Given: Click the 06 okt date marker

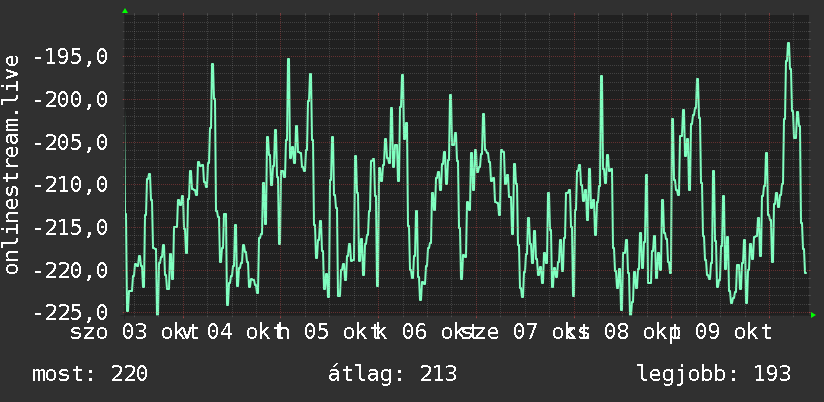Looking at the screenshot, I should 434,333.
